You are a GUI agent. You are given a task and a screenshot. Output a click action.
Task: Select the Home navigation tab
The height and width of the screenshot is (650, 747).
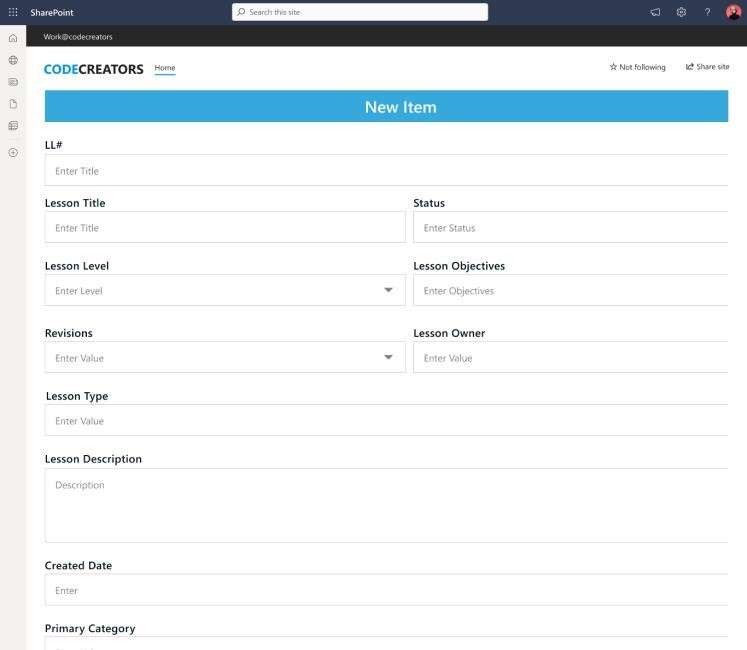pos(165,68)
